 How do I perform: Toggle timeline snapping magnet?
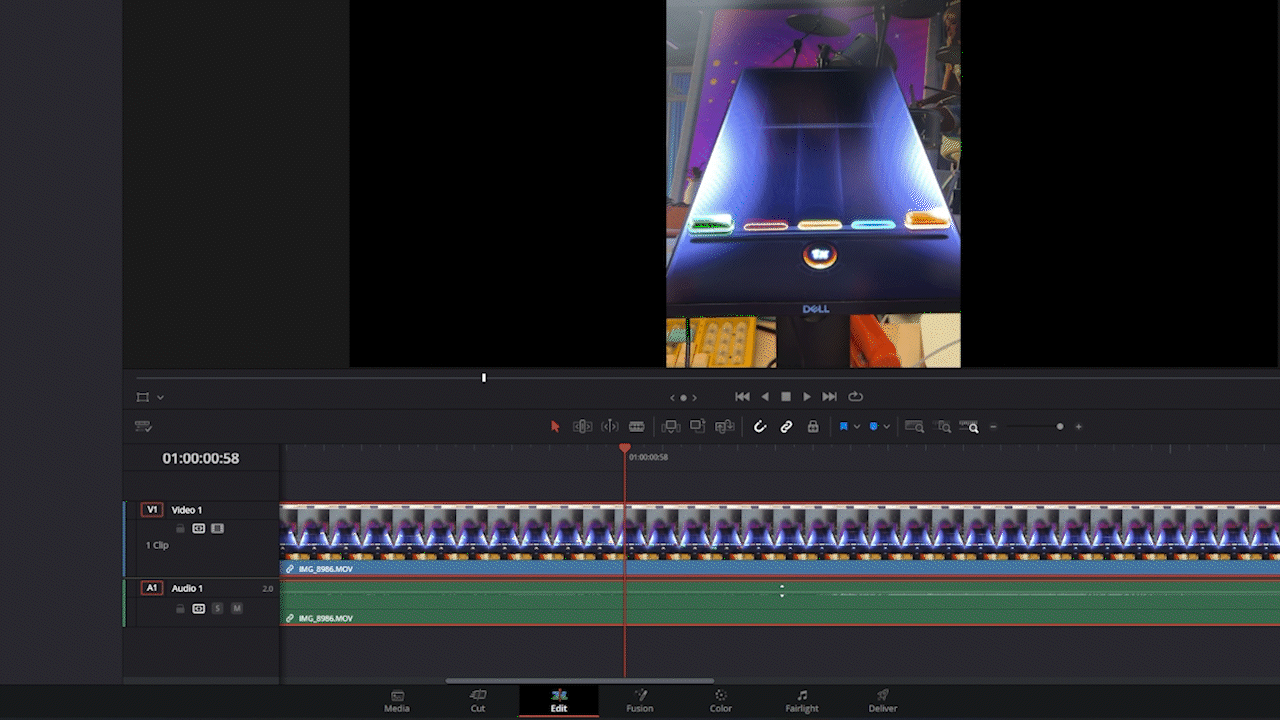[760, 426]
